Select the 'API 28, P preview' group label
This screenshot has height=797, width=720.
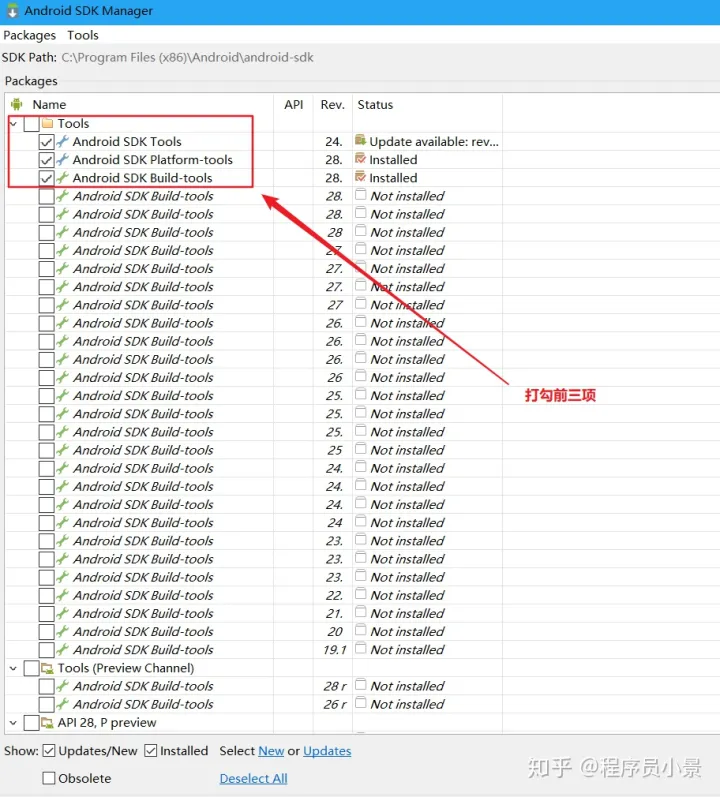tap(107, 722)
